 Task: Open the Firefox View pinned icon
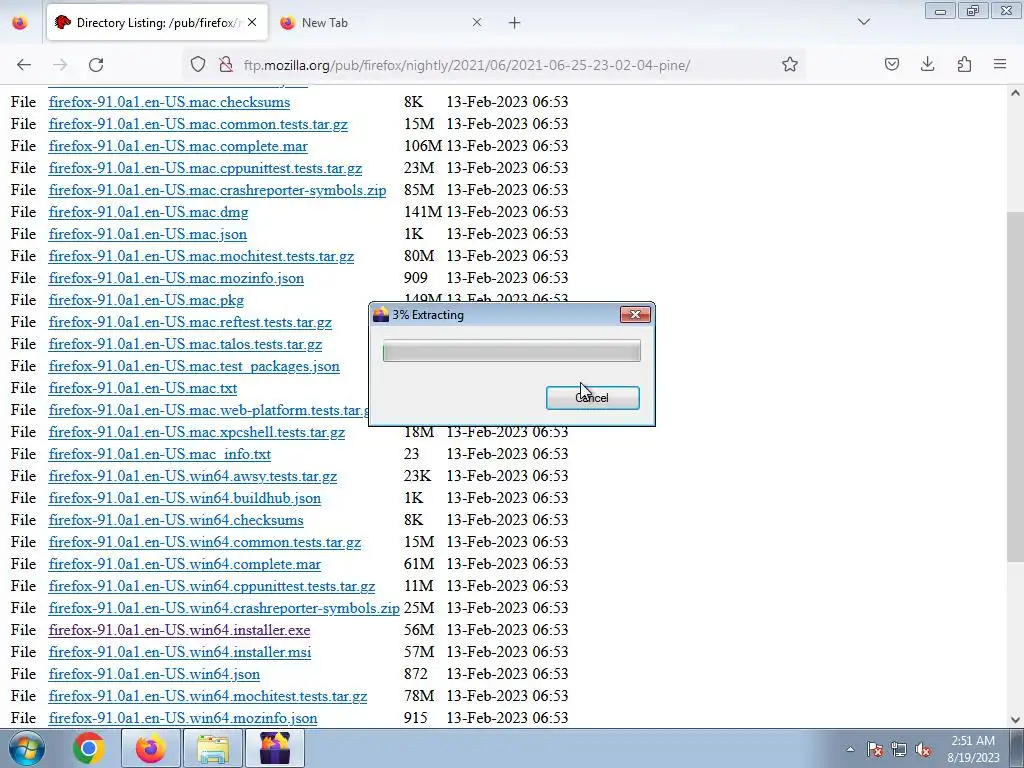(x=20, y=23)
